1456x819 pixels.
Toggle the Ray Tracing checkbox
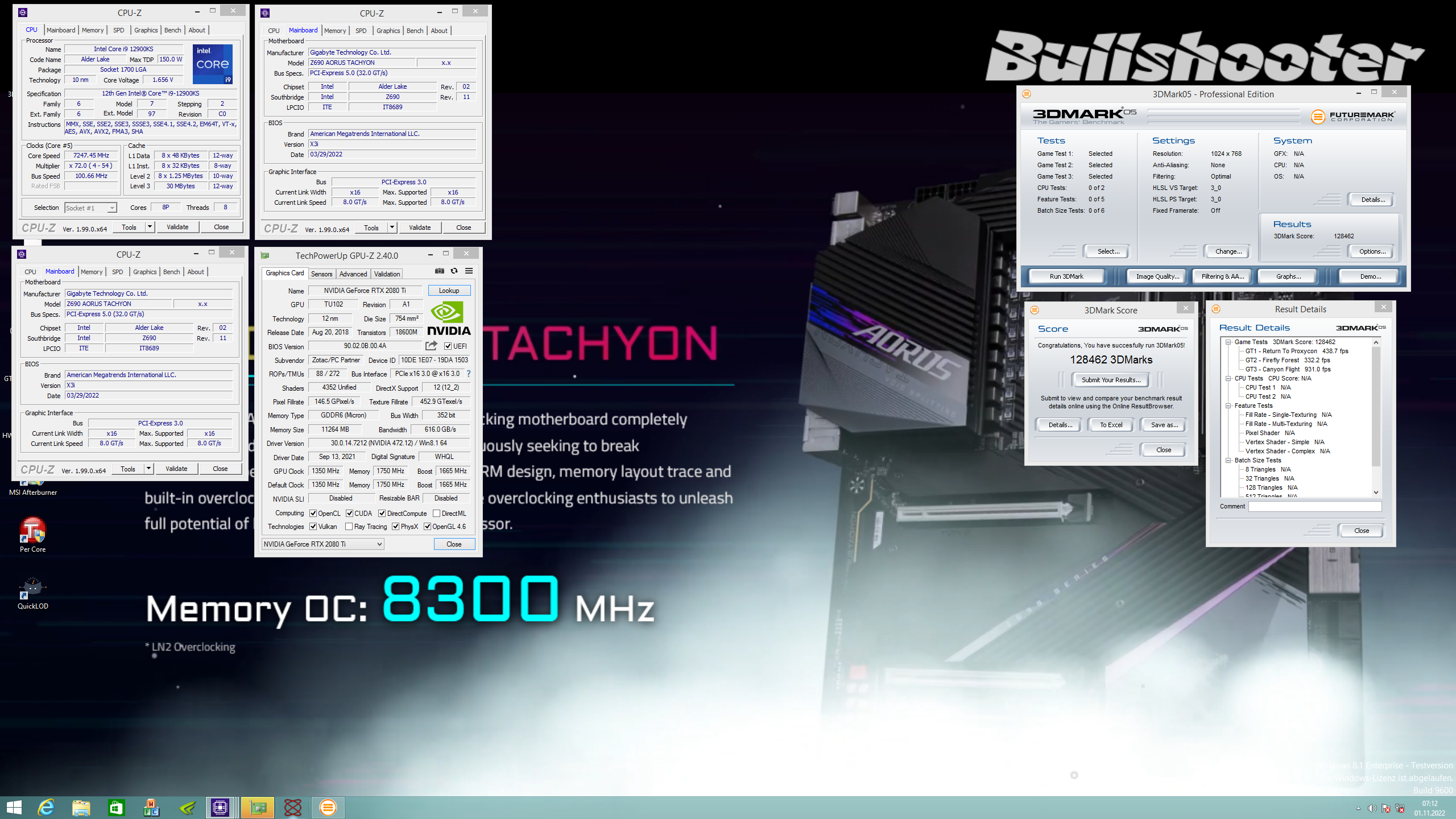pyautogui.click(x=349, y=527)
